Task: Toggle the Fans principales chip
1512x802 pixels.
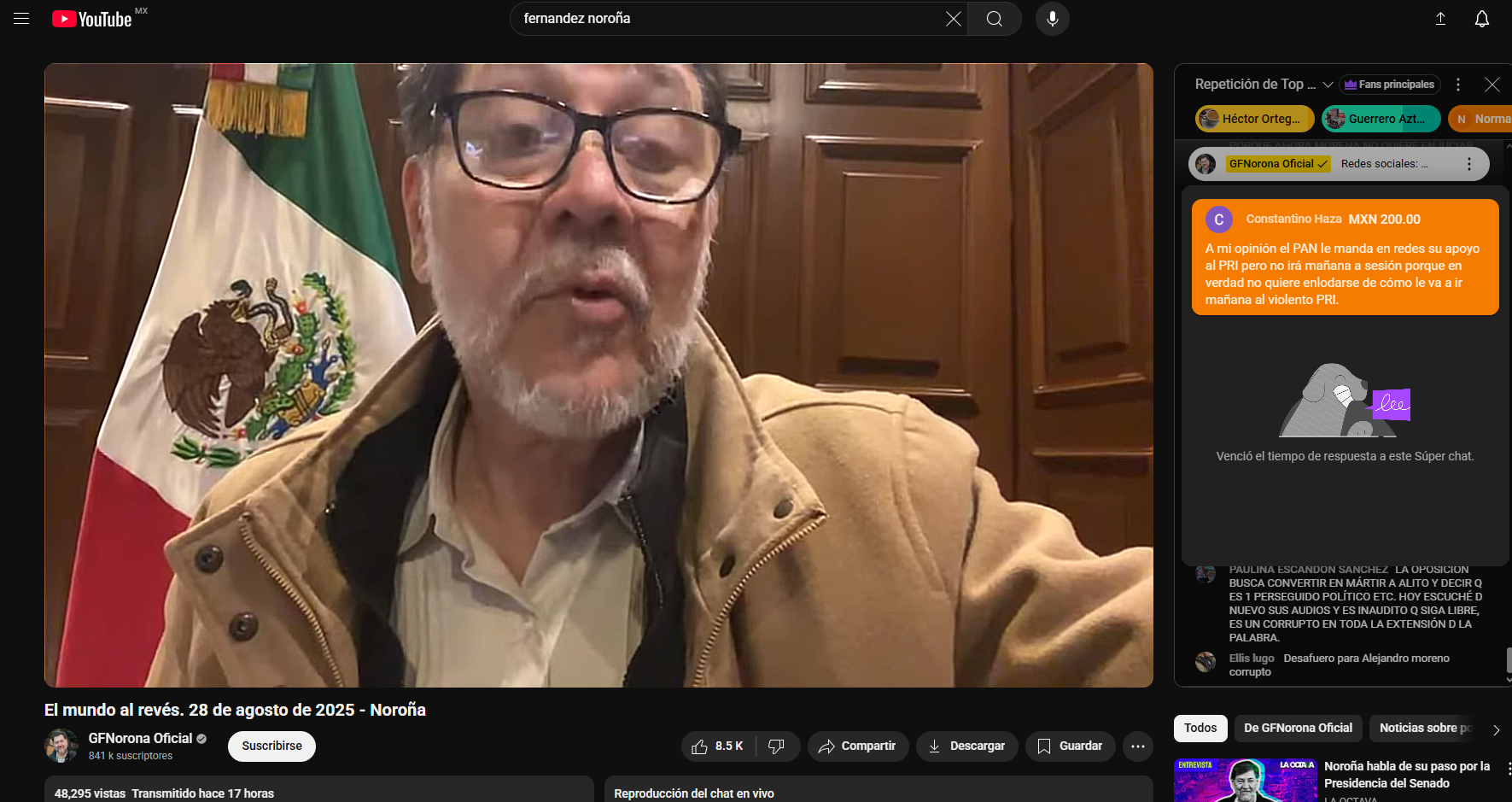Action: point(1389,85)
